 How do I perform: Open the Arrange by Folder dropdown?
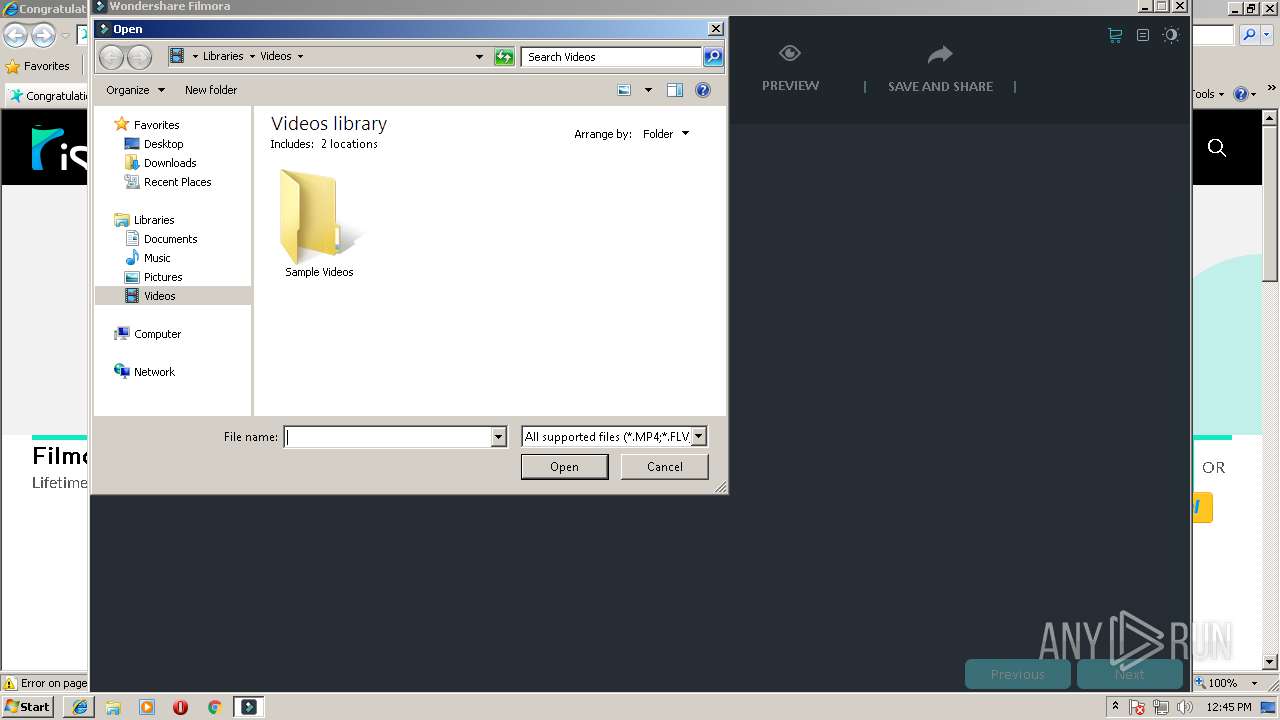coord(666,134)
